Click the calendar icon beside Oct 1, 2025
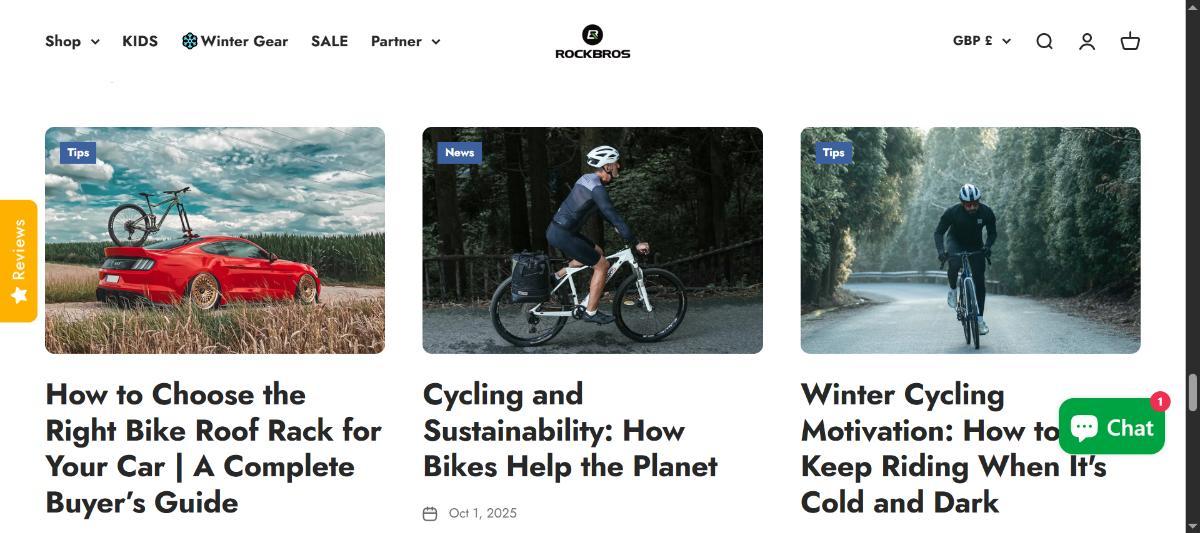Image resolution: width=1200 pixels, height=533 pixels. pyautogui.click(x=430, y=513)
